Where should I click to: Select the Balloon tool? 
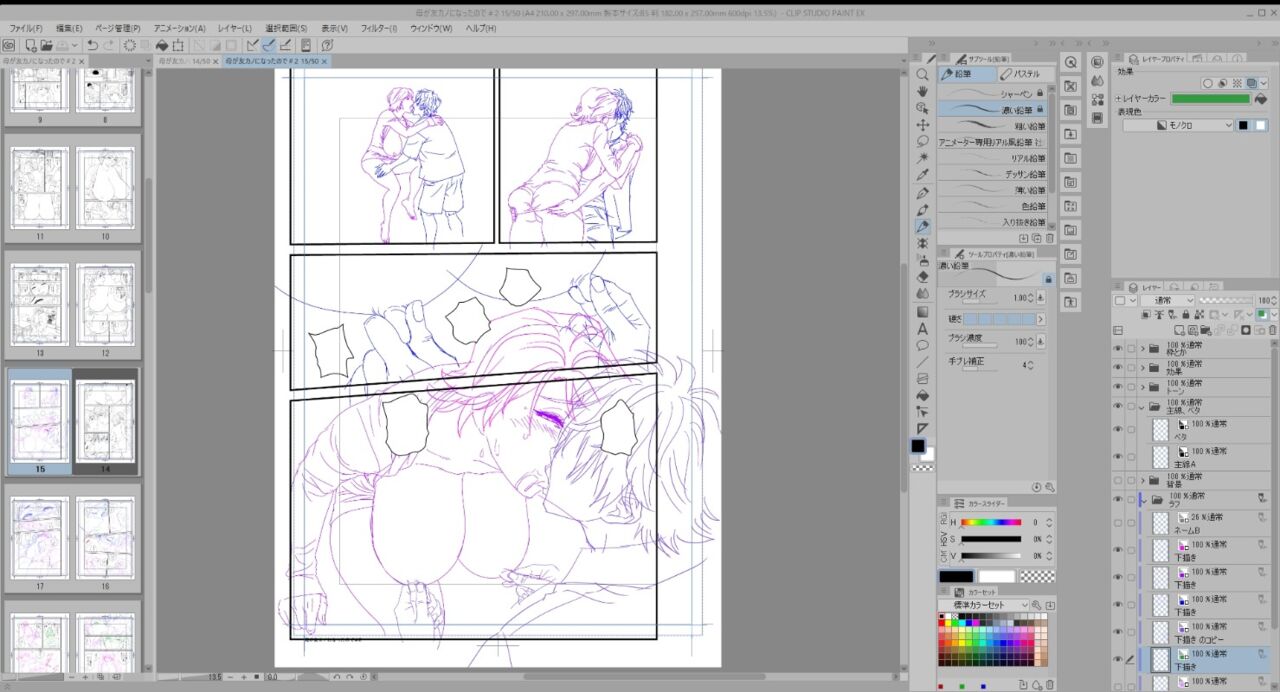pyautogui.click(x=922, y=345)
